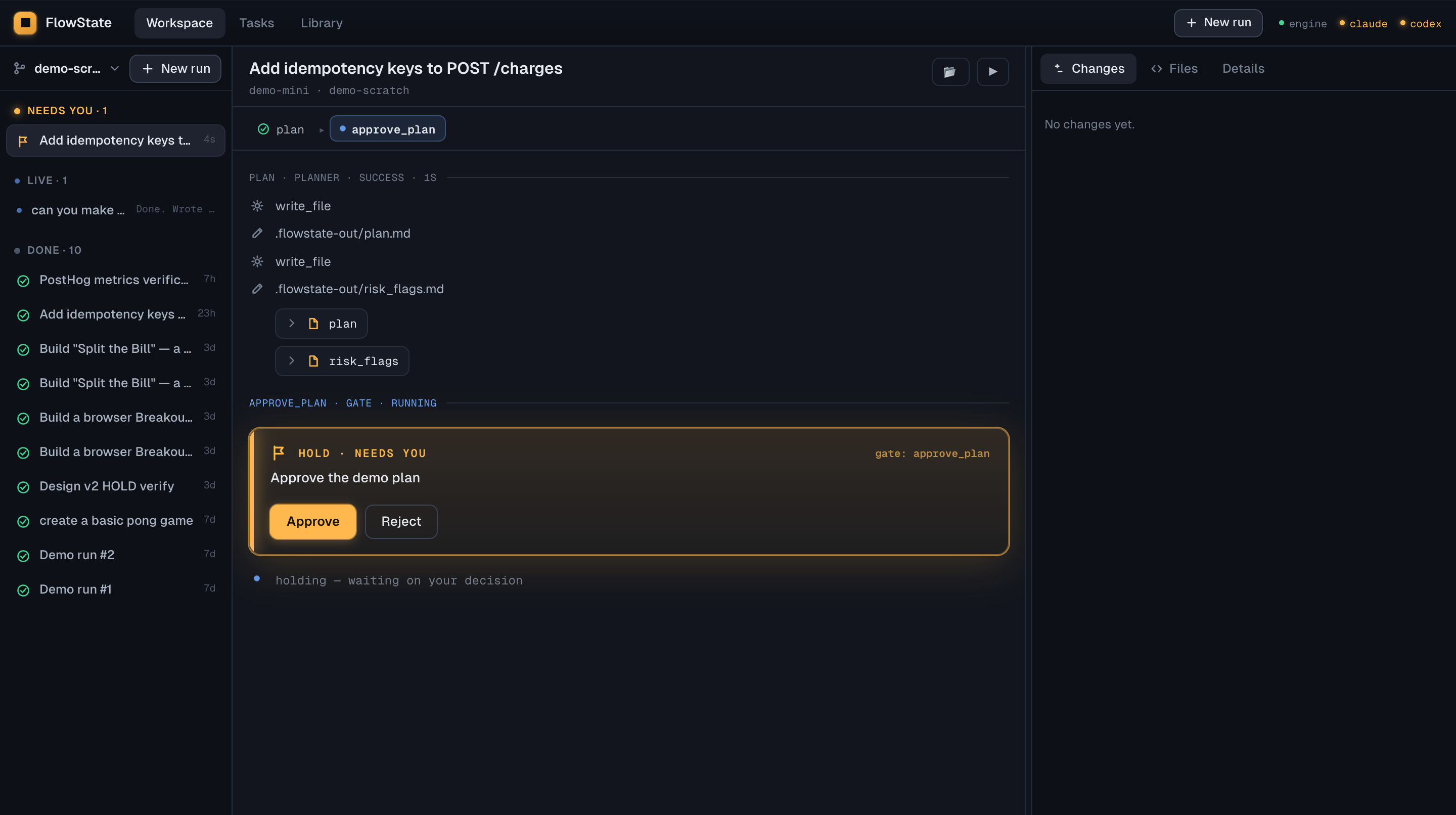Click the .flowstate-out/plan.md file path

(x=343, y=233)
